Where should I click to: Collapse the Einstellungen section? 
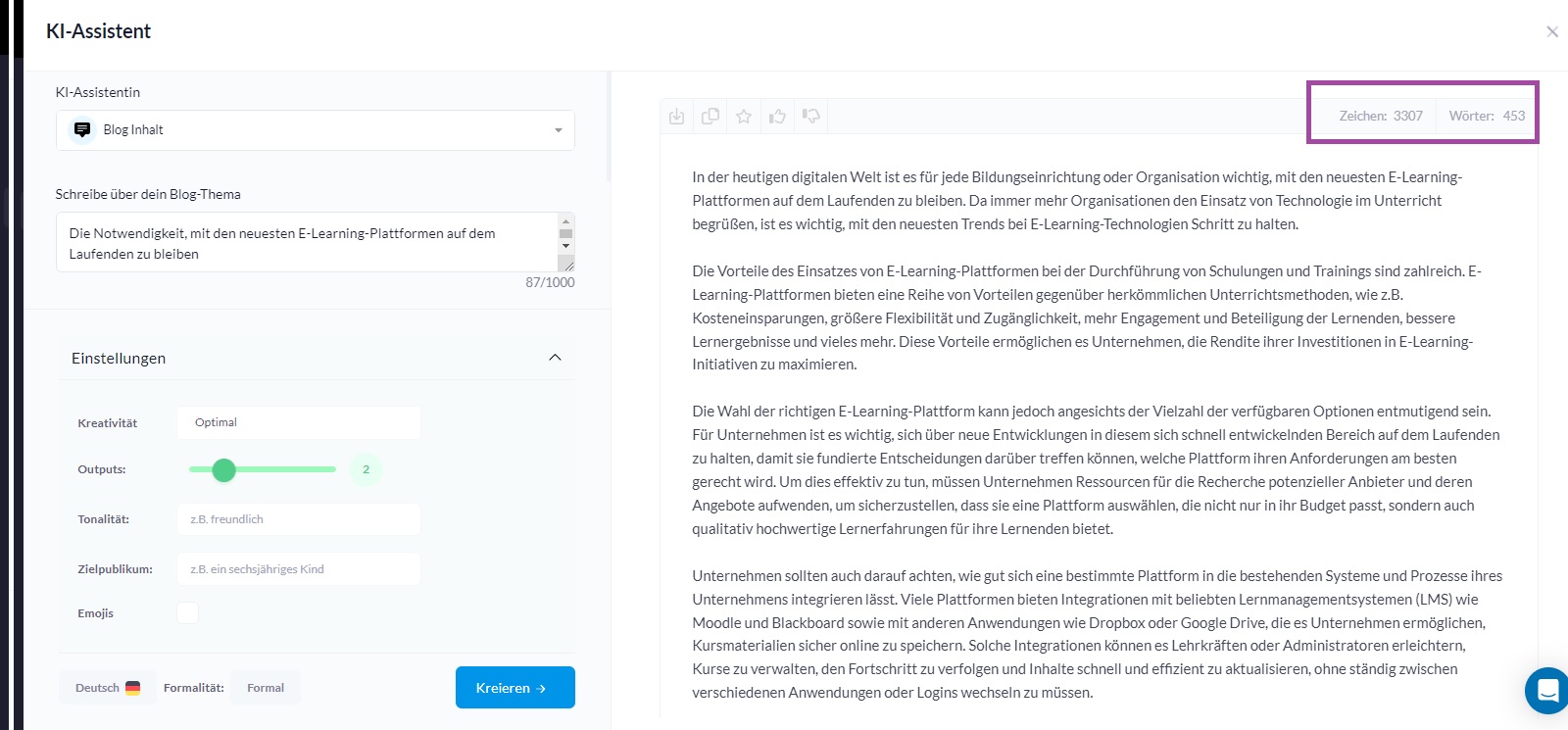(555, 358)
